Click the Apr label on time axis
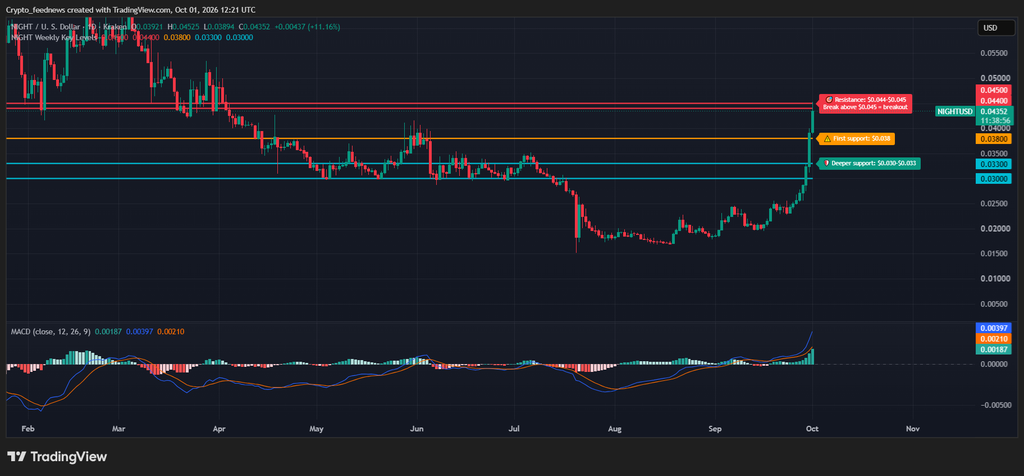The image size is (1024, 476). pos(219,429)
